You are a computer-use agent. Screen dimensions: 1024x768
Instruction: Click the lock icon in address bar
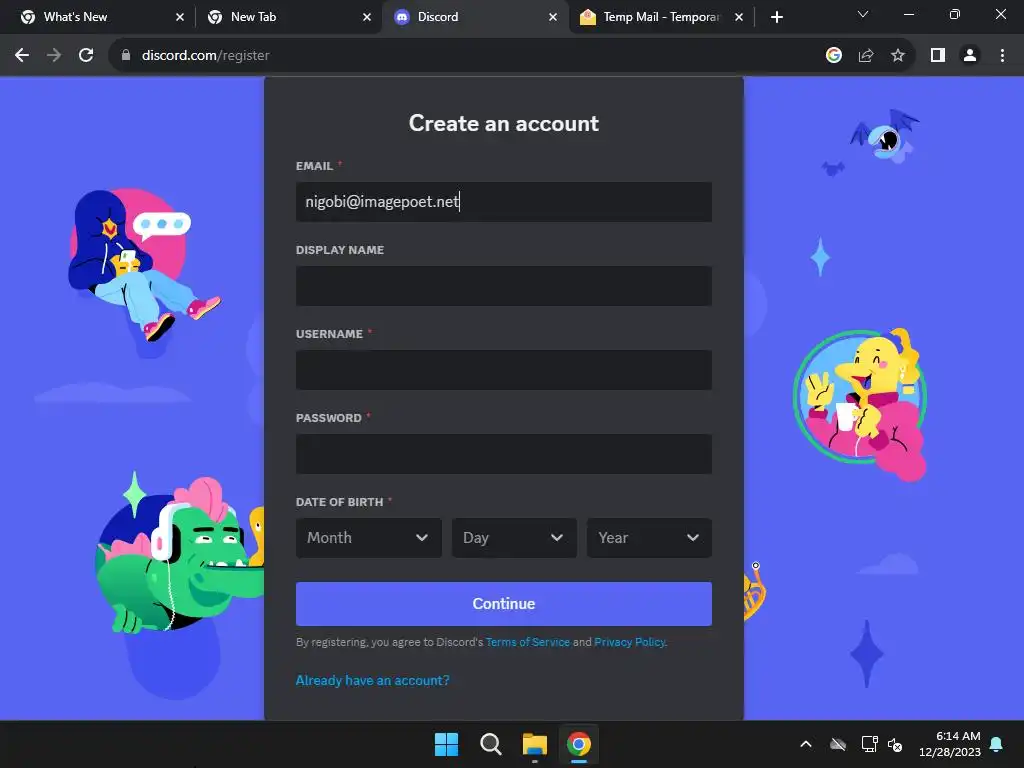pyautogui.click(x=126, y=56)
